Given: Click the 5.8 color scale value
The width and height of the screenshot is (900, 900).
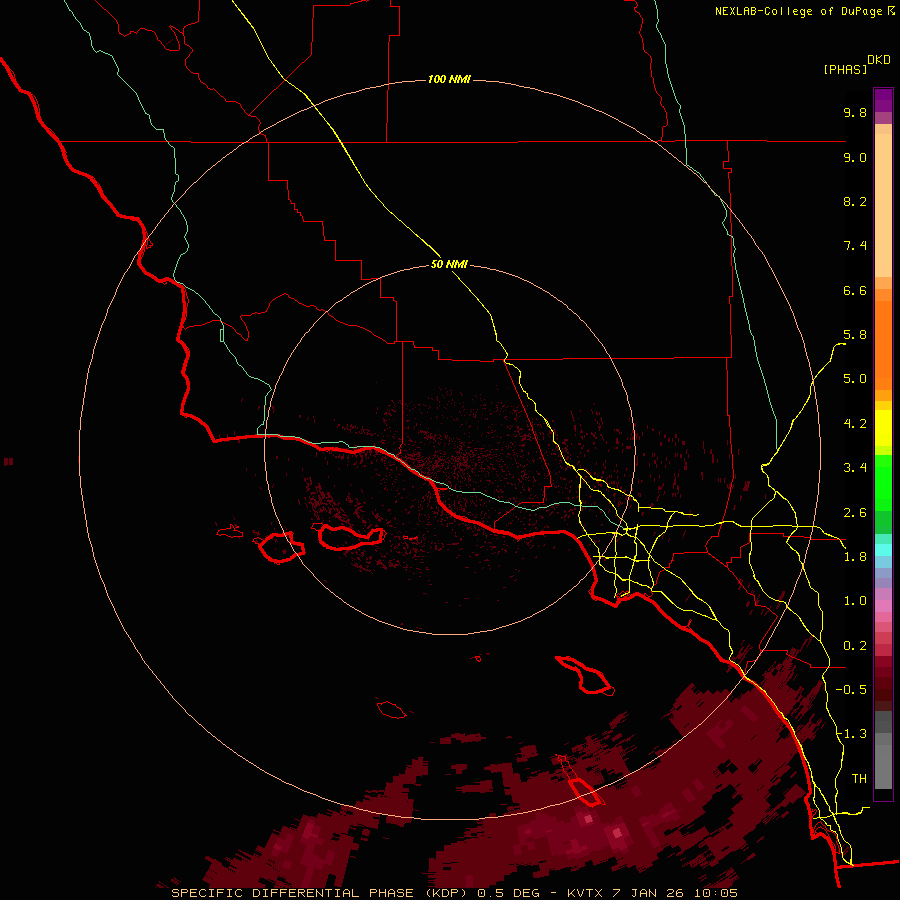Looking at the screenshot, I should tap(855, 335).
